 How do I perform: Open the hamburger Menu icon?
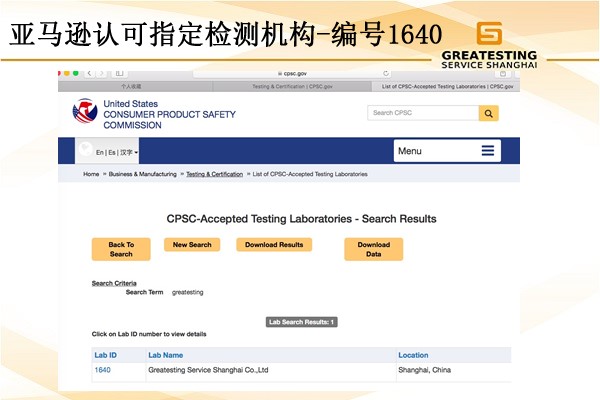coord(488,150)
